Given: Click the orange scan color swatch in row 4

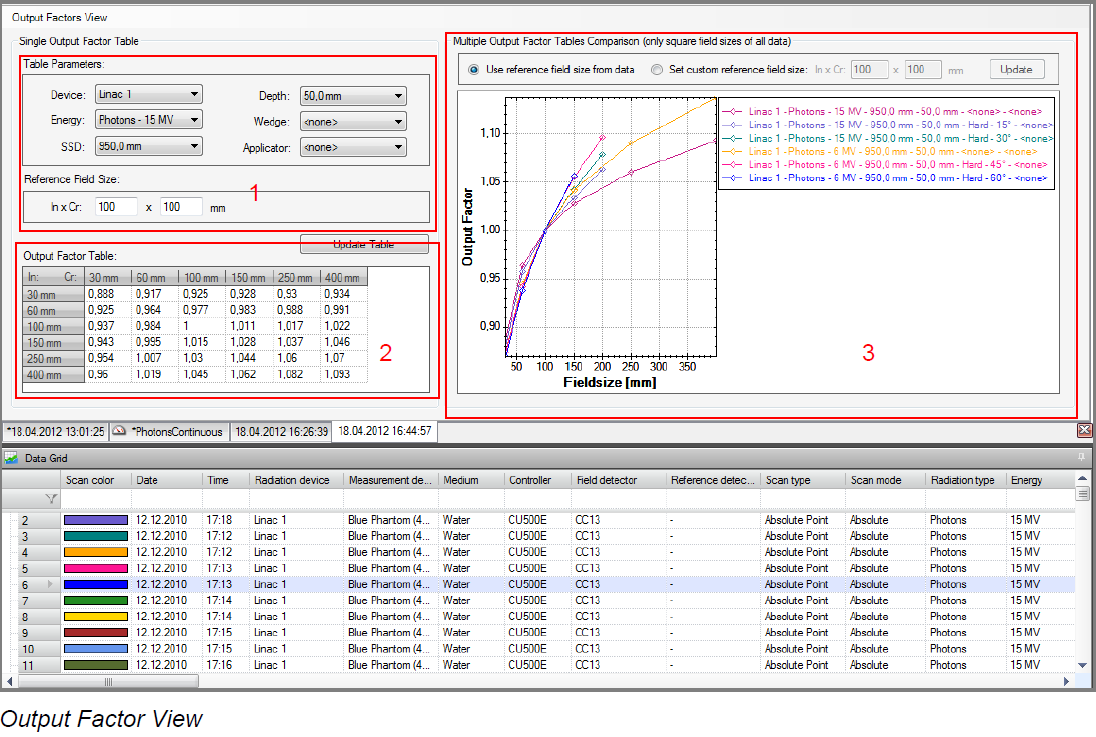Looking at the screenshot, I should coord(95,552).
